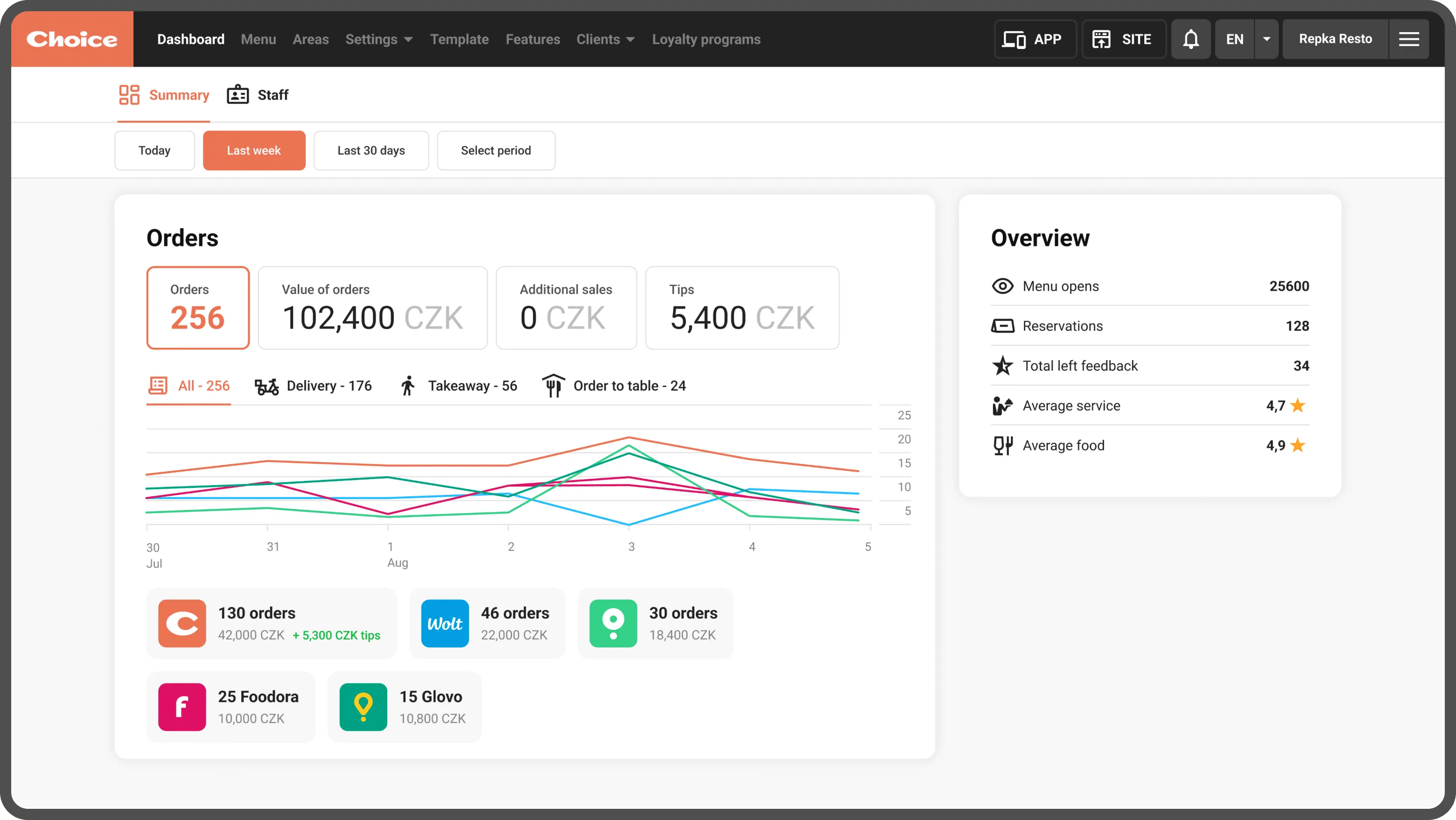Open the language dropdown arrow
Image resolution: width=1456 pixels, height=820 pixels.
tap(1266, 39)
